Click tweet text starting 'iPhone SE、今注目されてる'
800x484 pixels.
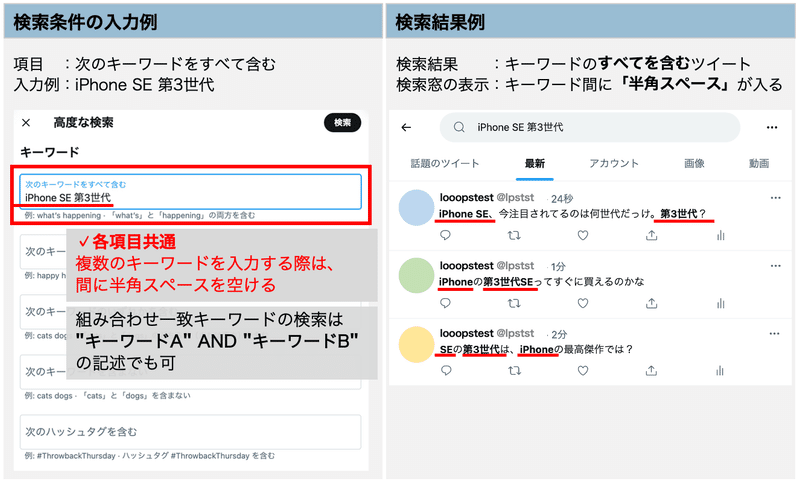click(572, 214)
